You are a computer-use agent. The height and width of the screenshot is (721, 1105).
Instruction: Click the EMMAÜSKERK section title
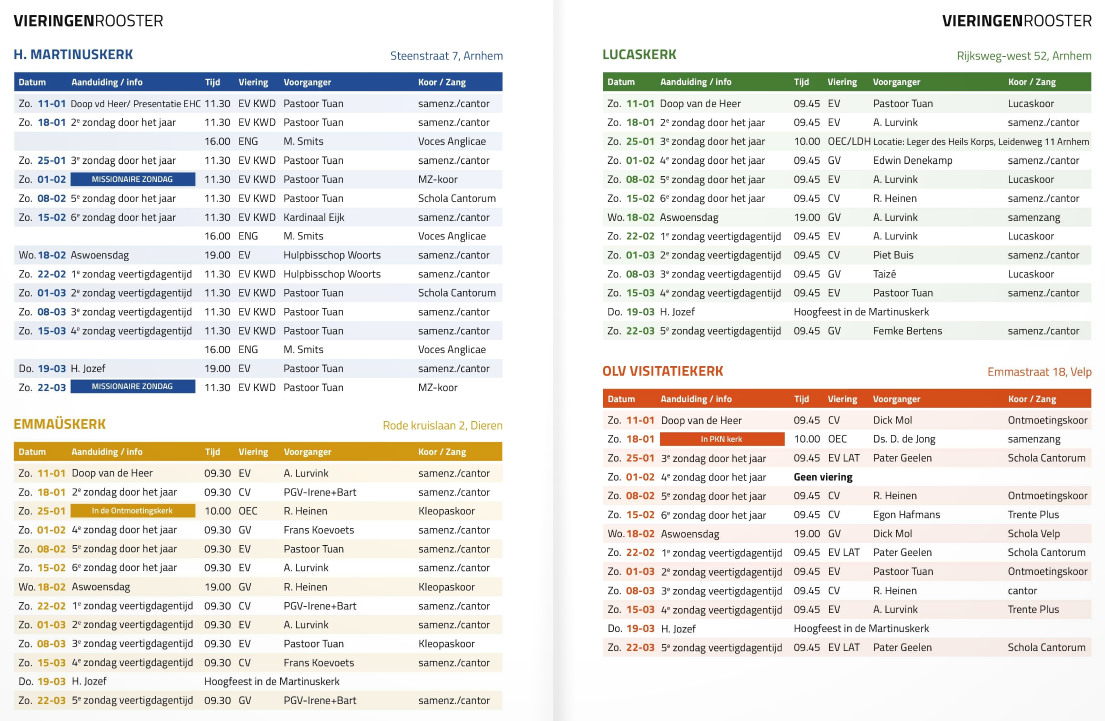(x=60, y=424)
